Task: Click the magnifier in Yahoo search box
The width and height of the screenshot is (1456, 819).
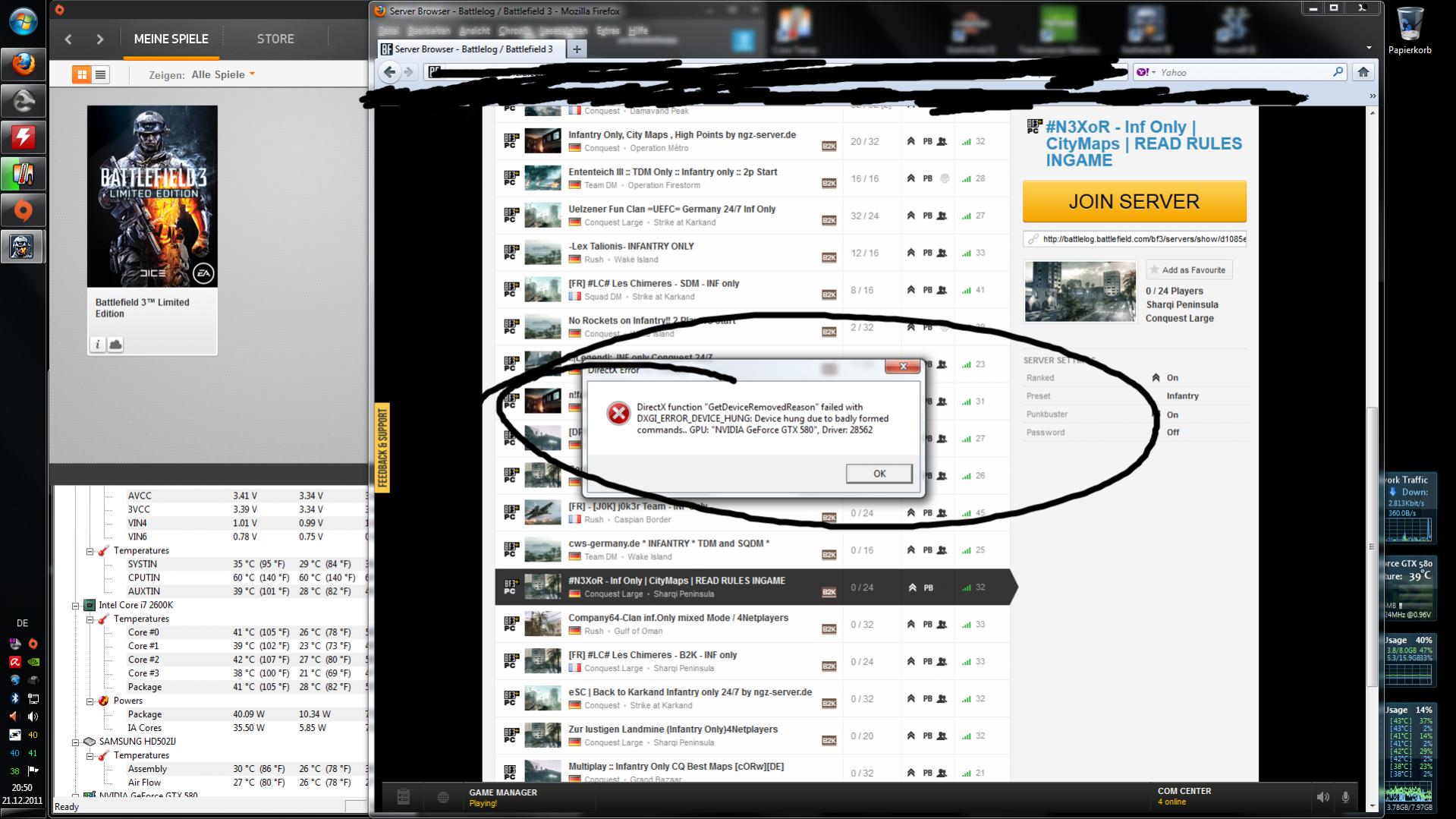Action: (x=1338, y=72)
